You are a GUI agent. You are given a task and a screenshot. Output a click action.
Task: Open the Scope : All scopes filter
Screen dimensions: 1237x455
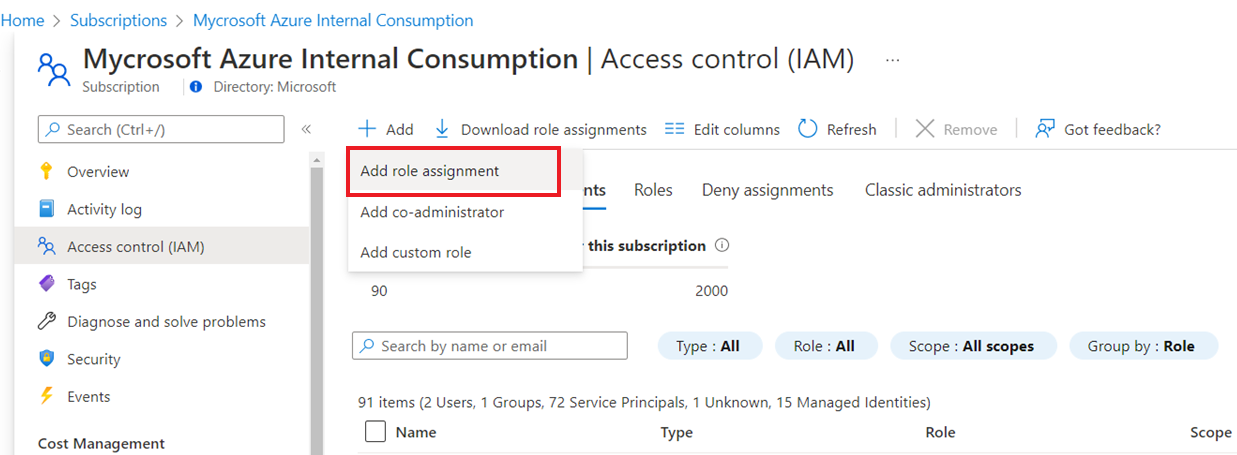[x=972, y=346]
